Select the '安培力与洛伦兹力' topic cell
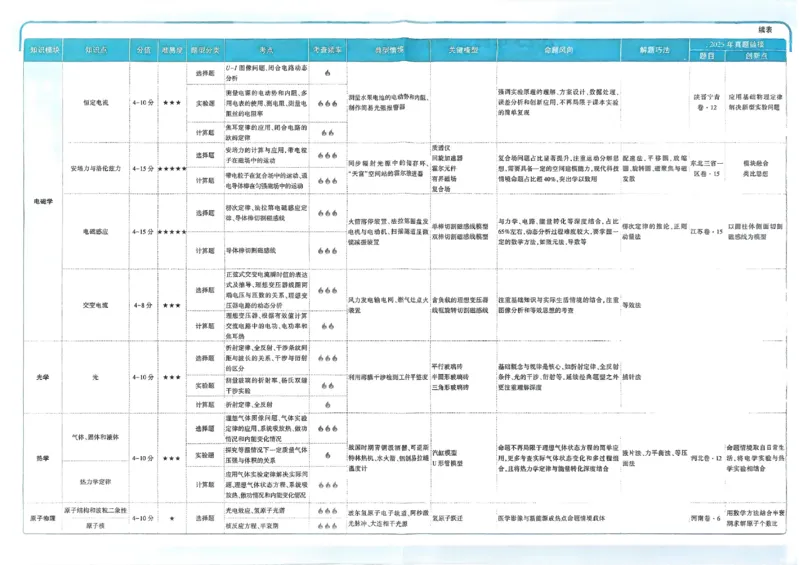Image resolution: width=800 pixels, height=565 pixels. [x=96, y=168]
